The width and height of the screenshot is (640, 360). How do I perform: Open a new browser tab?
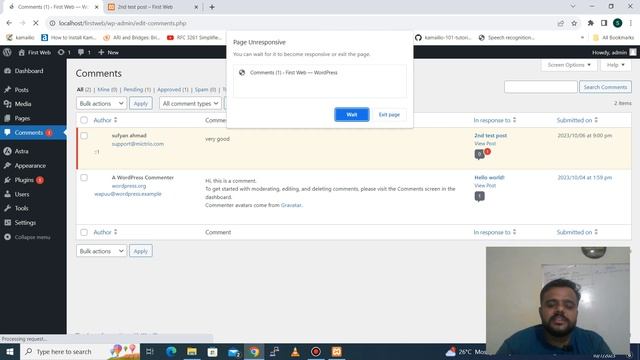212,7
